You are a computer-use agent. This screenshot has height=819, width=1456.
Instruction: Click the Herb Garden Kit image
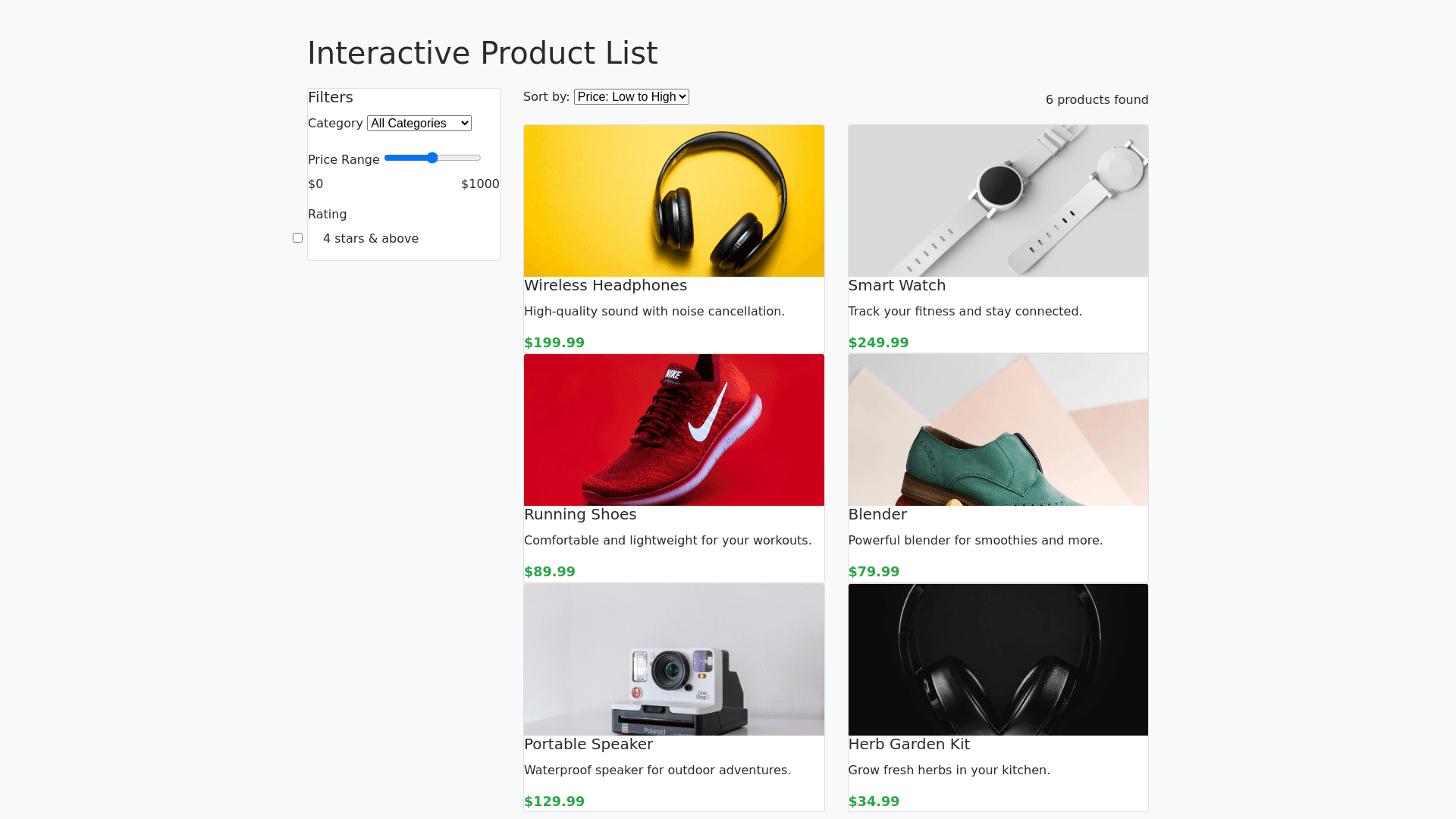tap(998, 659)
